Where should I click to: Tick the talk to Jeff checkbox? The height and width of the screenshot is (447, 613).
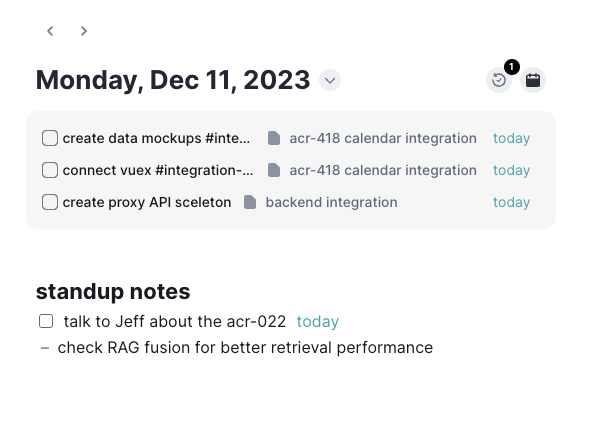pyautogui.click(x=46, y=321)
